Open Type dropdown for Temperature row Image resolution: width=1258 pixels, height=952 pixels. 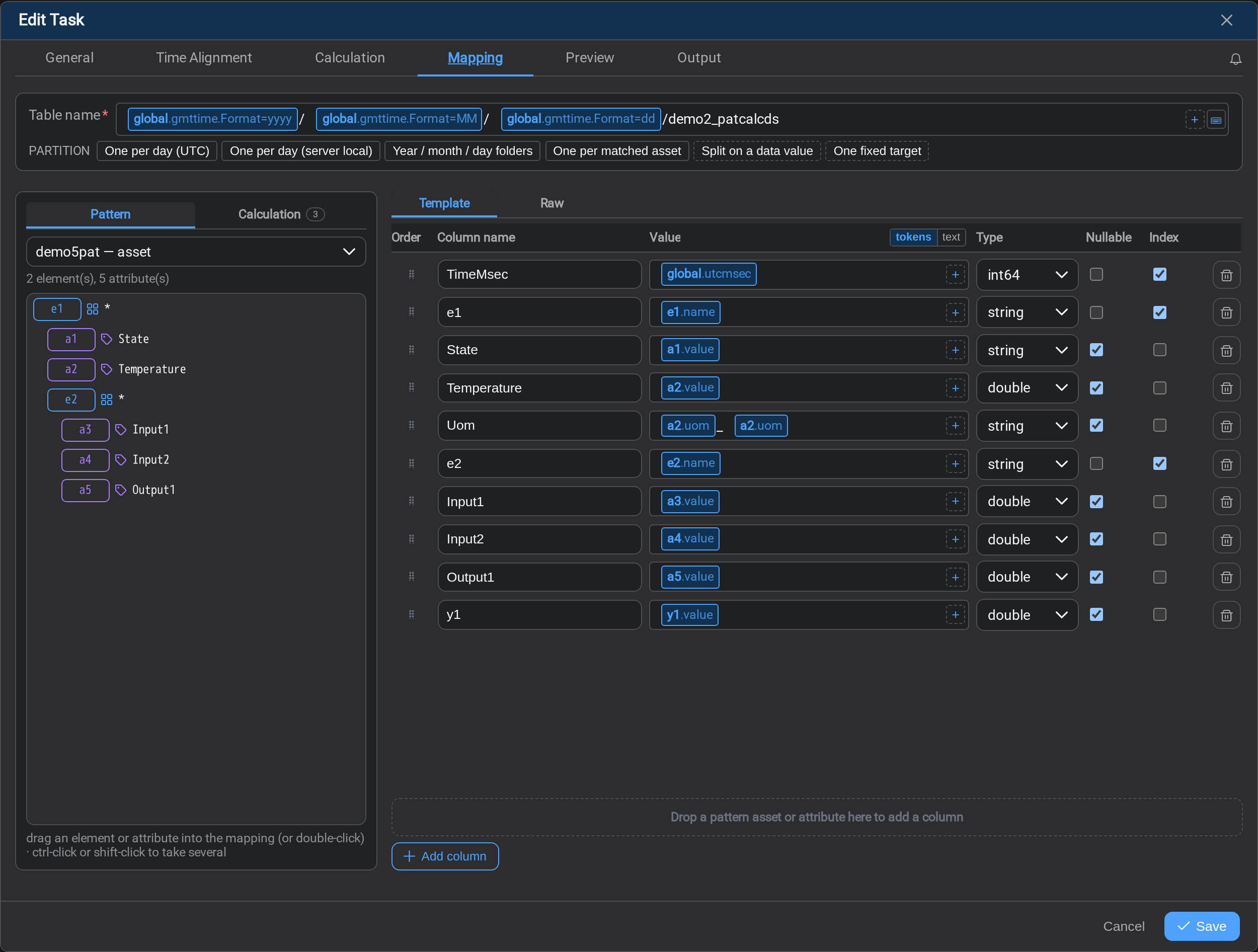1027,388
